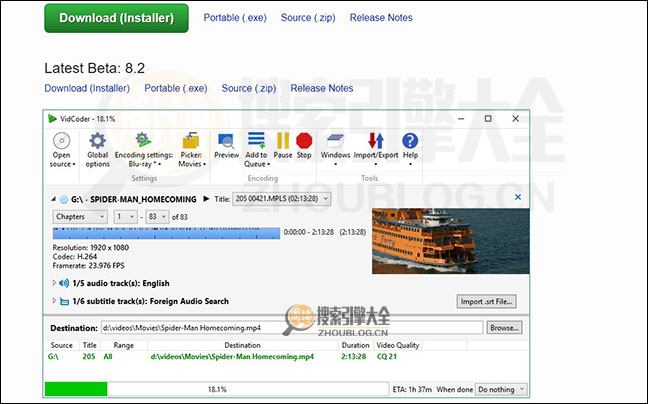Click the queue Destination column header

click(x=243, y=345)
